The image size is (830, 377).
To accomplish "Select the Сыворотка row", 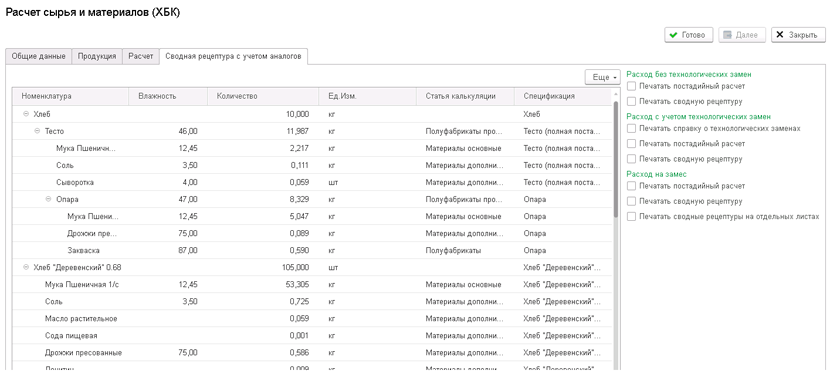I will coord(312,182).
